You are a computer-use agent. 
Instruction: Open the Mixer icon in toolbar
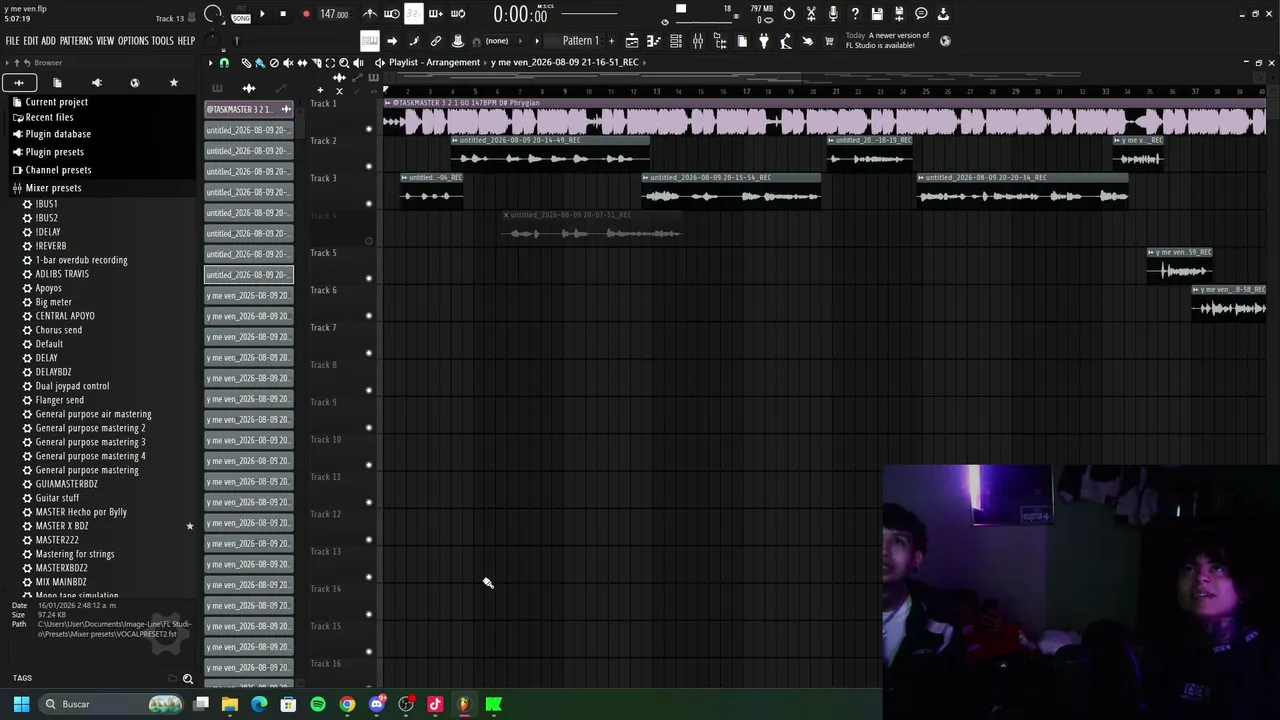pos(698,41)
